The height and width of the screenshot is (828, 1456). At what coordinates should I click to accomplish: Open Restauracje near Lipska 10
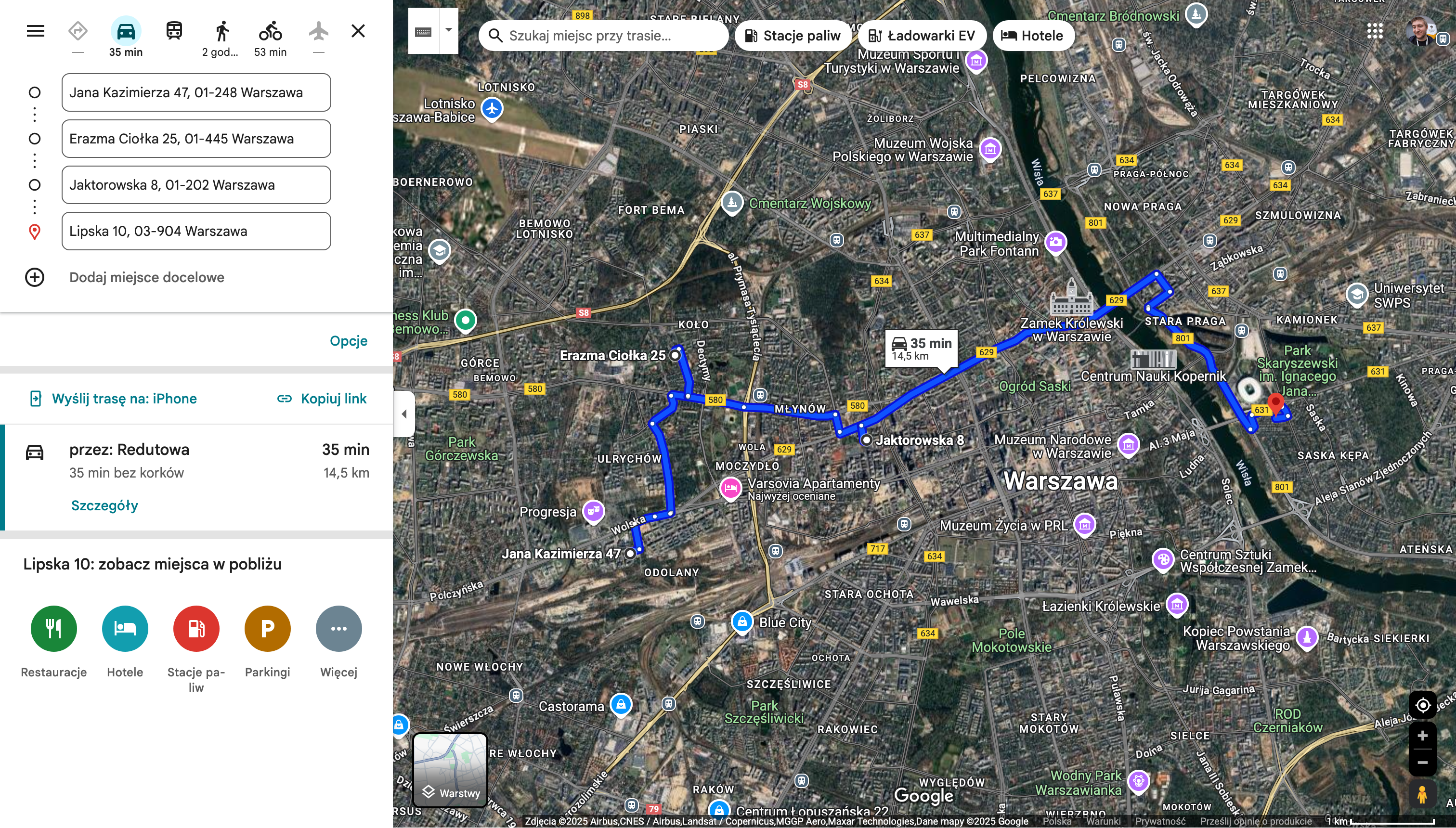53,629
